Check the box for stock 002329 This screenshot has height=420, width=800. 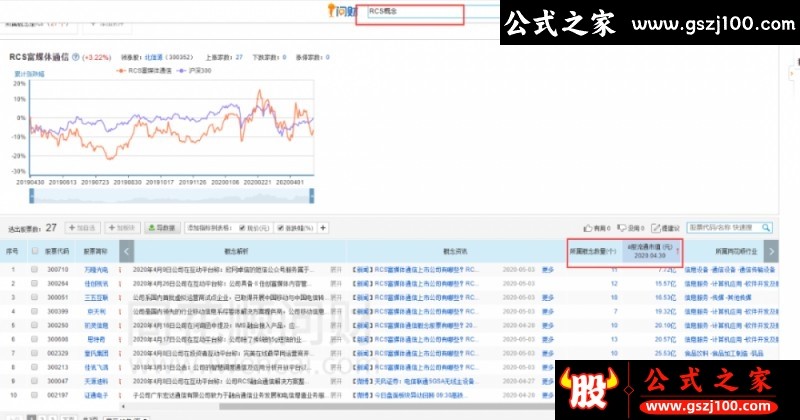[34, 353]
